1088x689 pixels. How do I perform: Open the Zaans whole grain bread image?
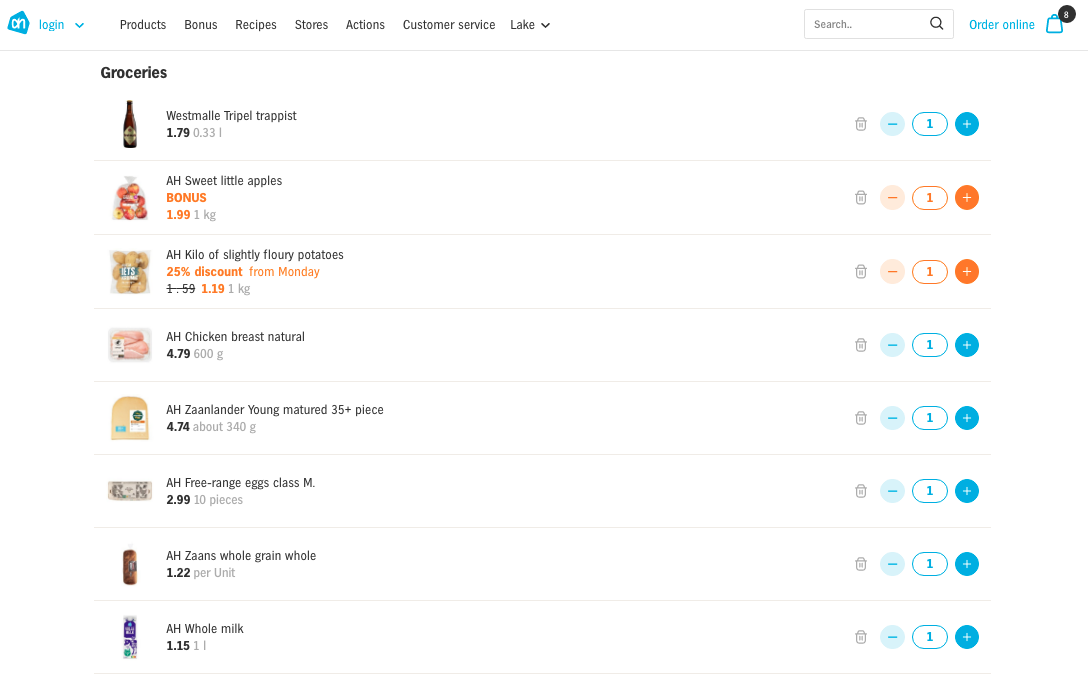coord(130,565)
